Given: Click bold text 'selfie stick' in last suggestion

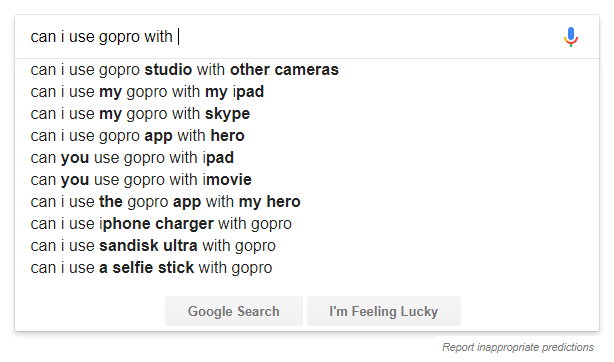Looking at the screenshot, I should [153, 268].
